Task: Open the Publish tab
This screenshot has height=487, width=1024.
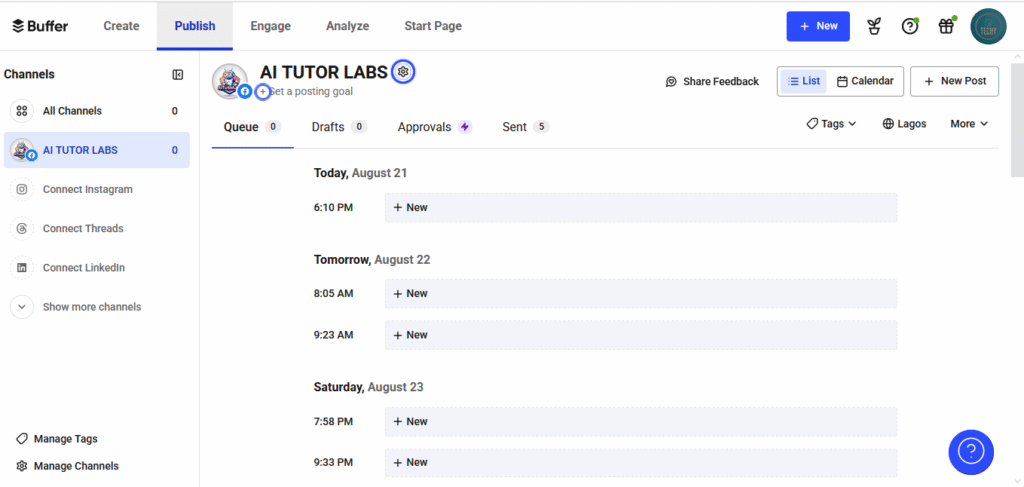Action: [195, 26]
